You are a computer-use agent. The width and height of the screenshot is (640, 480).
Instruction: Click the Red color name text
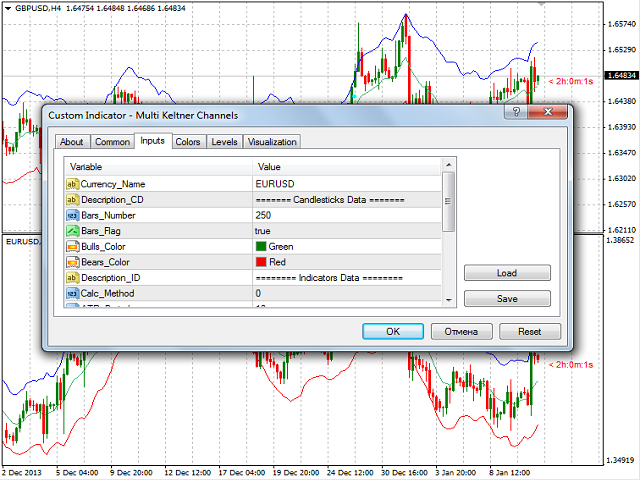[277, 262]
